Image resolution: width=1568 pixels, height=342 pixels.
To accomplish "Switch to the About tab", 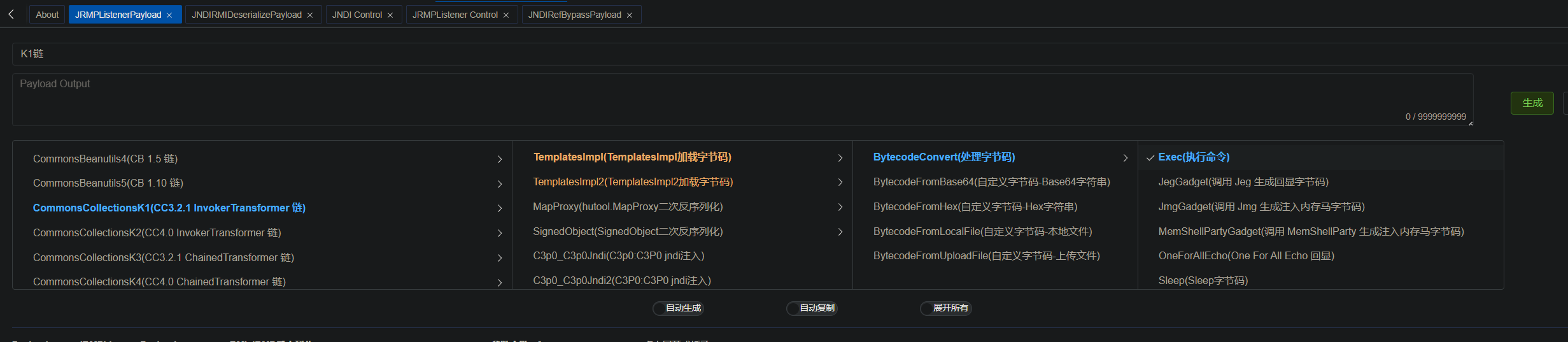I will (47, 15).
